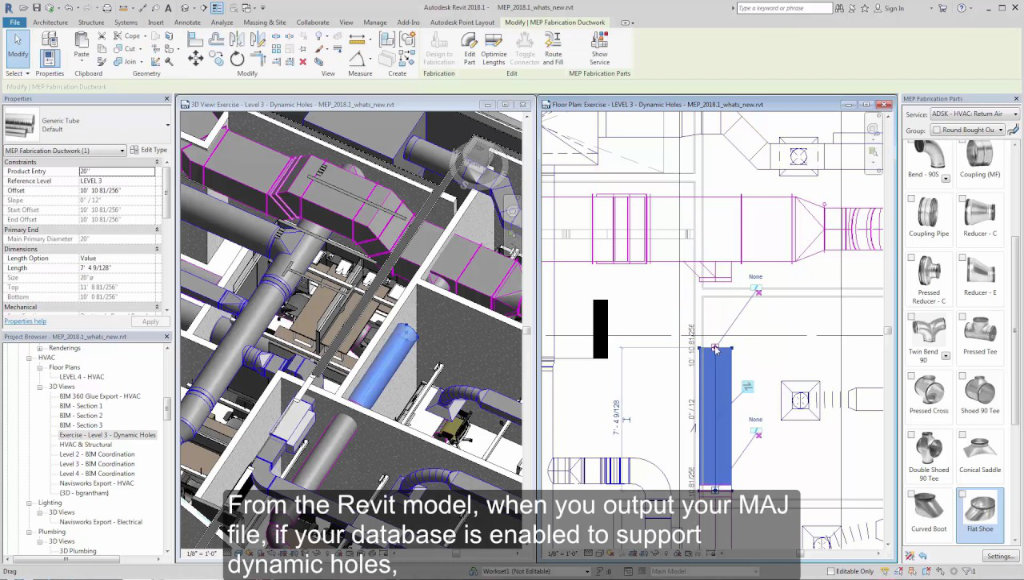Tick the Shoed 90 Tee checkbox
The height and width of the screenshot is (580, 1024).
point(962,376)
